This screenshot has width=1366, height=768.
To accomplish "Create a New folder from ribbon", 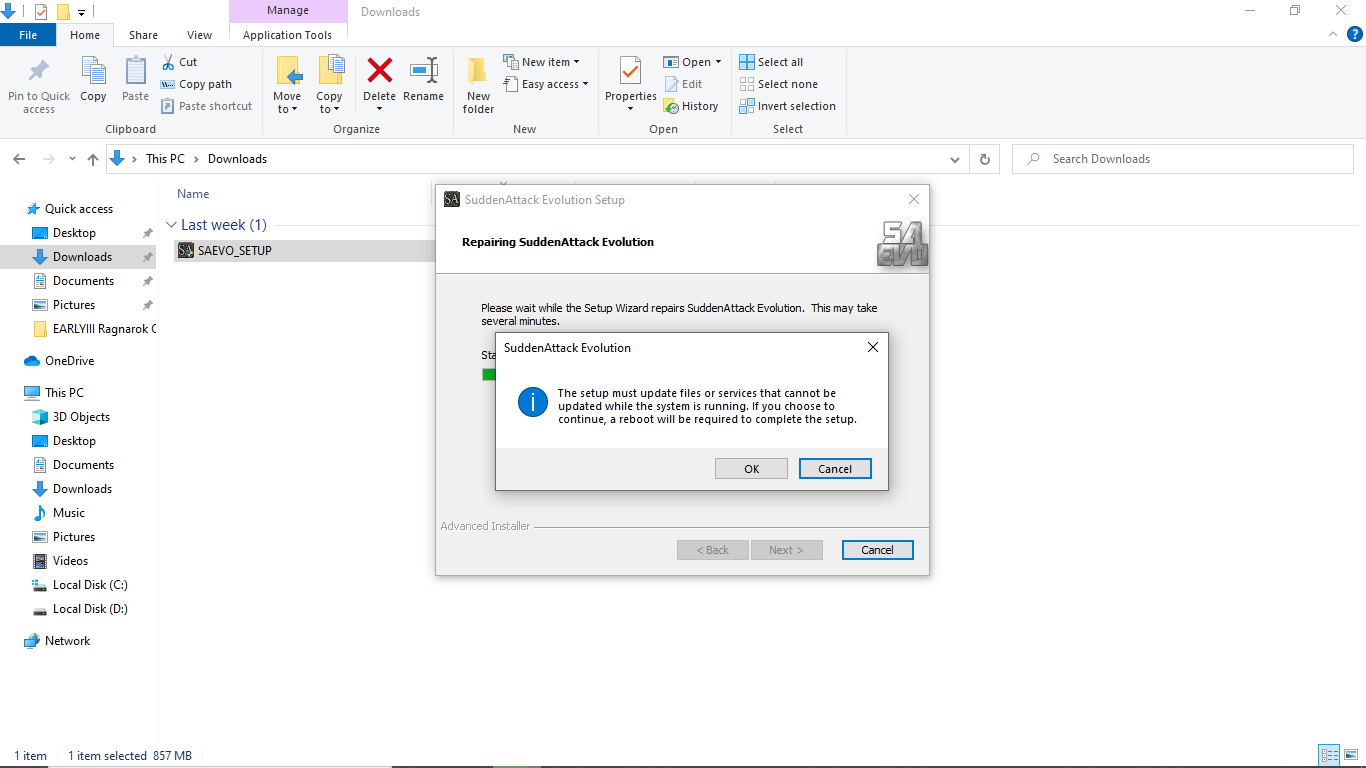I will [478, 84].
